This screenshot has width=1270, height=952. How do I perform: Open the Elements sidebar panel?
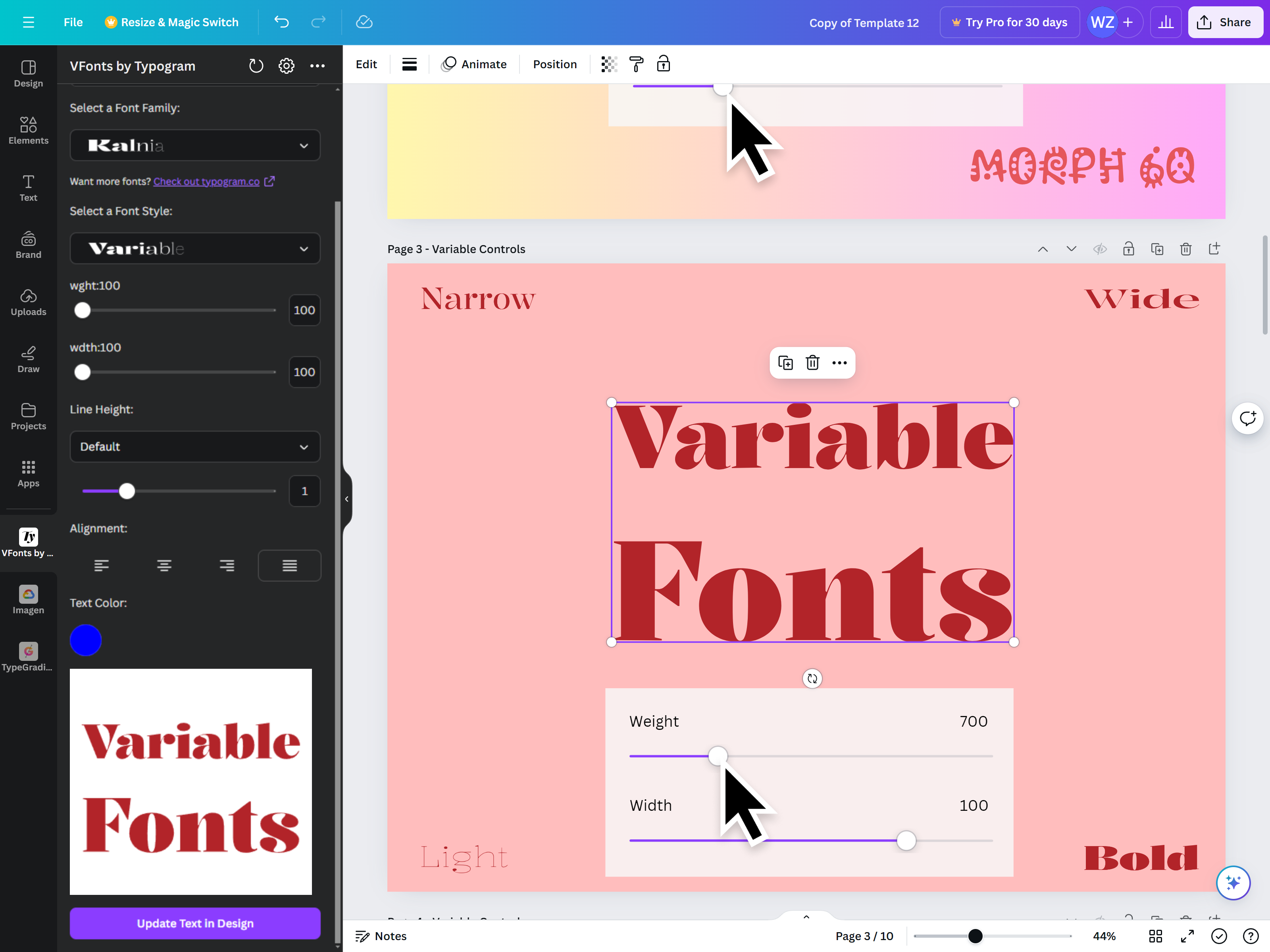(28, 130)
